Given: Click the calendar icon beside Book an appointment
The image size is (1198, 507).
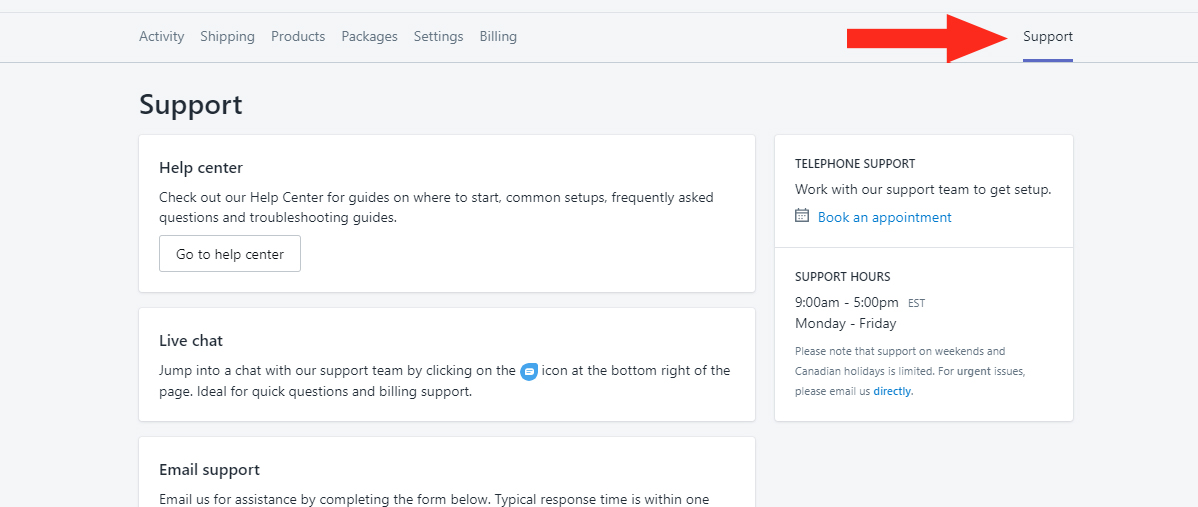Looking at the screenshot, I should [x=801, y=215].
